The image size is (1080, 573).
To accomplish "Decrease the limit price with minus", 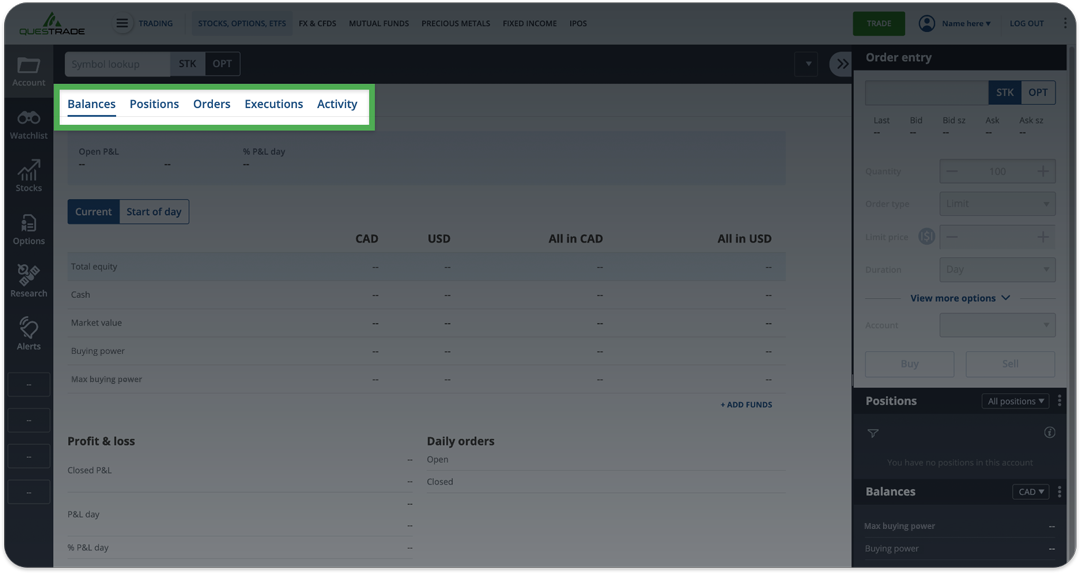I will click(x=951, y=237).
